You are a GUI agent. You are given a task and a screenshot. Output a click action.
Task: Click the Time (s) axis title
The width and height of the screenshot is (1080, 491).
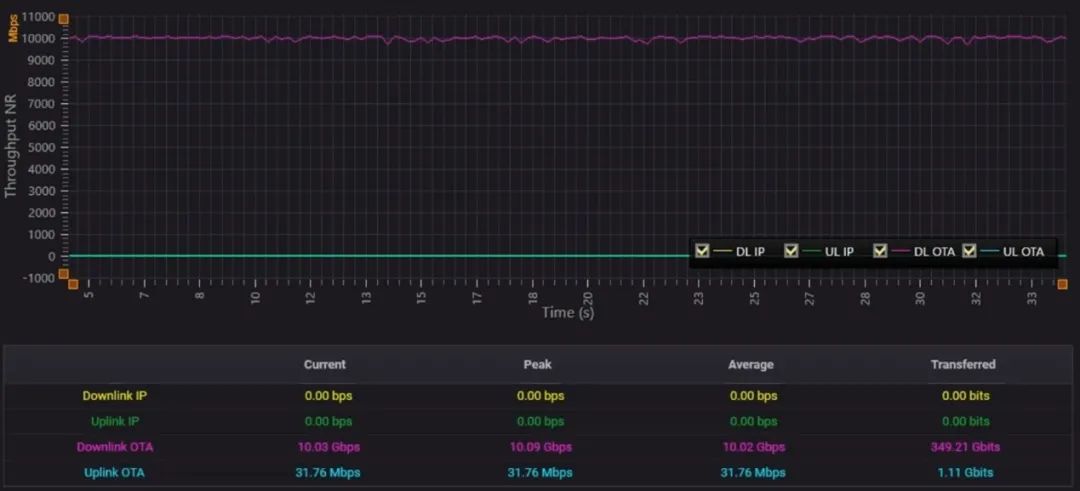568,313
